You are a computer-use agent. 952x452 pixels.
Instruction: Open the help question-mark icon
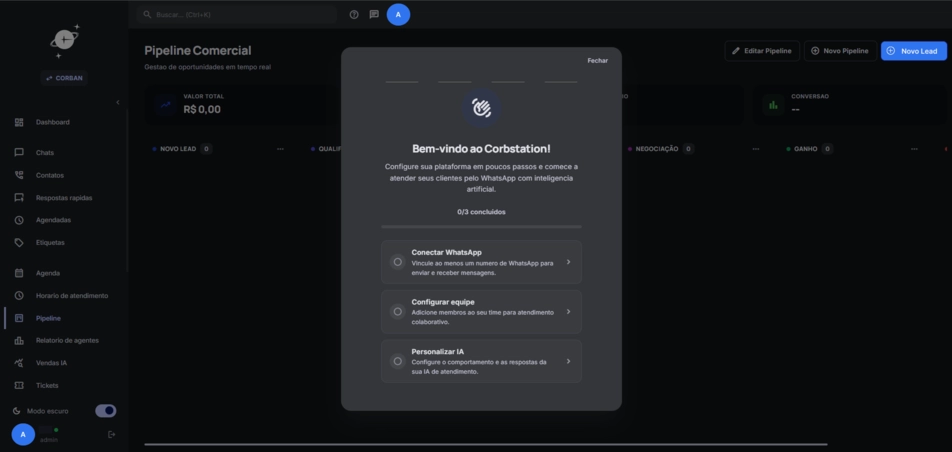coord(354,15)
